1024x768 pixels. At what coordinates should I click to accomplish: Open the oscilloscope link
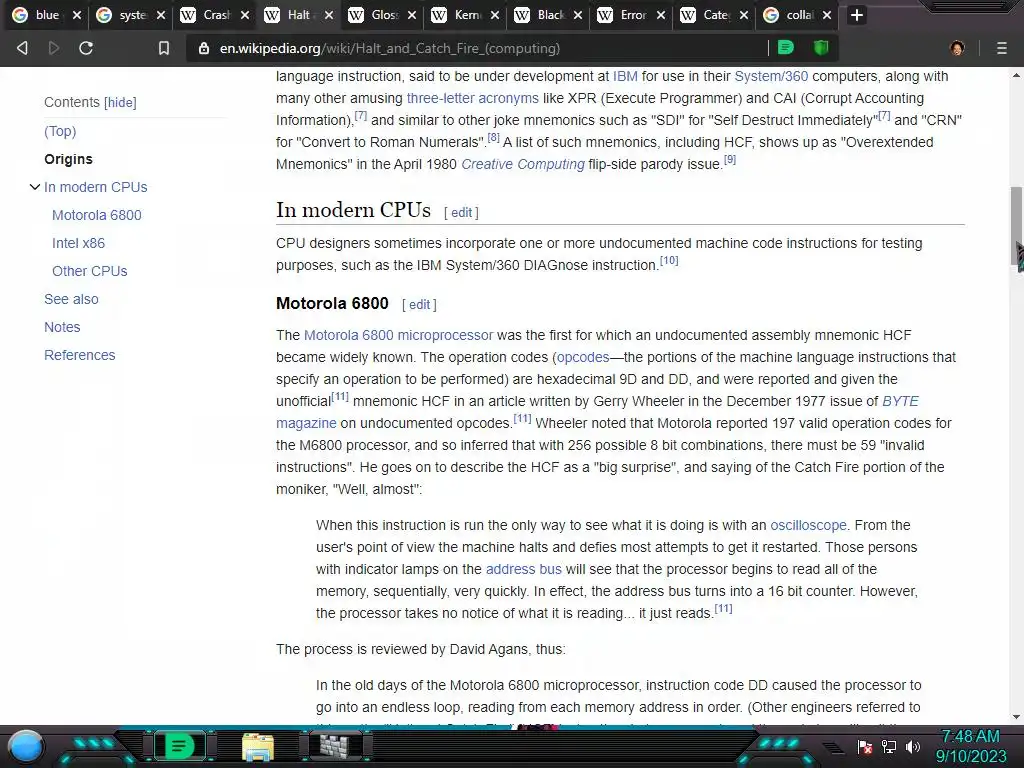coord(808,526)
